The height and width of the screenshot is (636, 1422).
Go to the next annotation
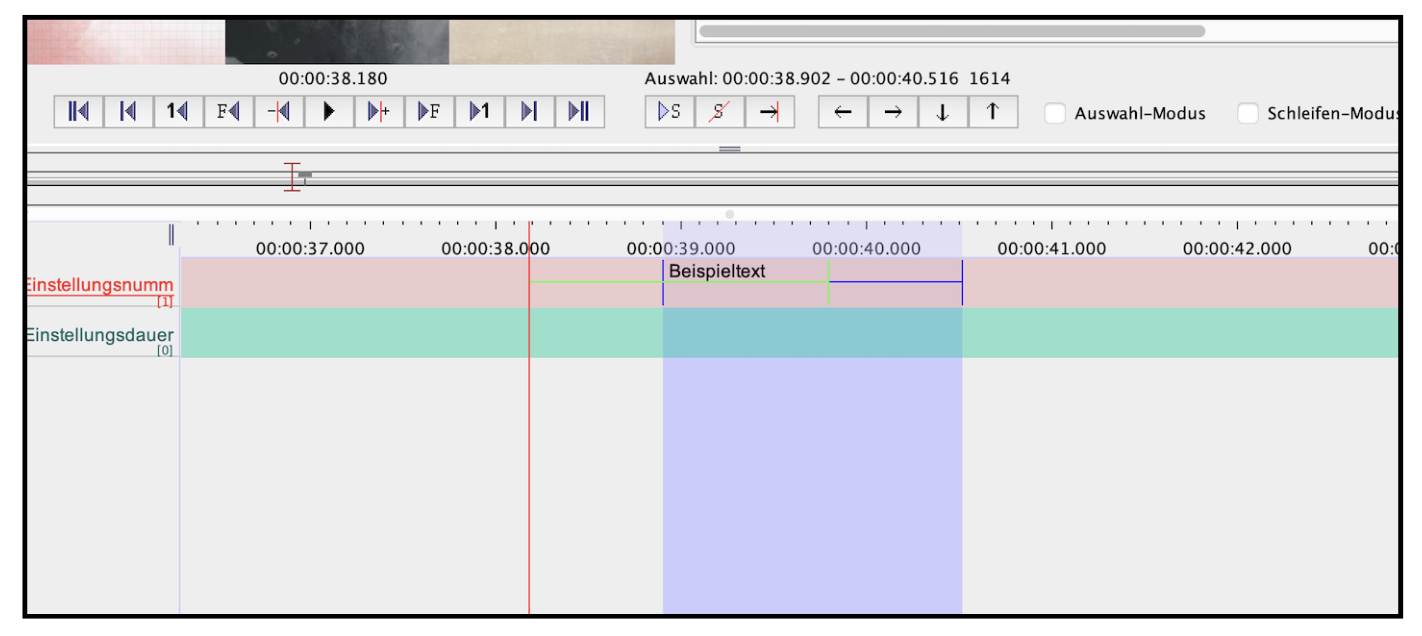(893, 112)
